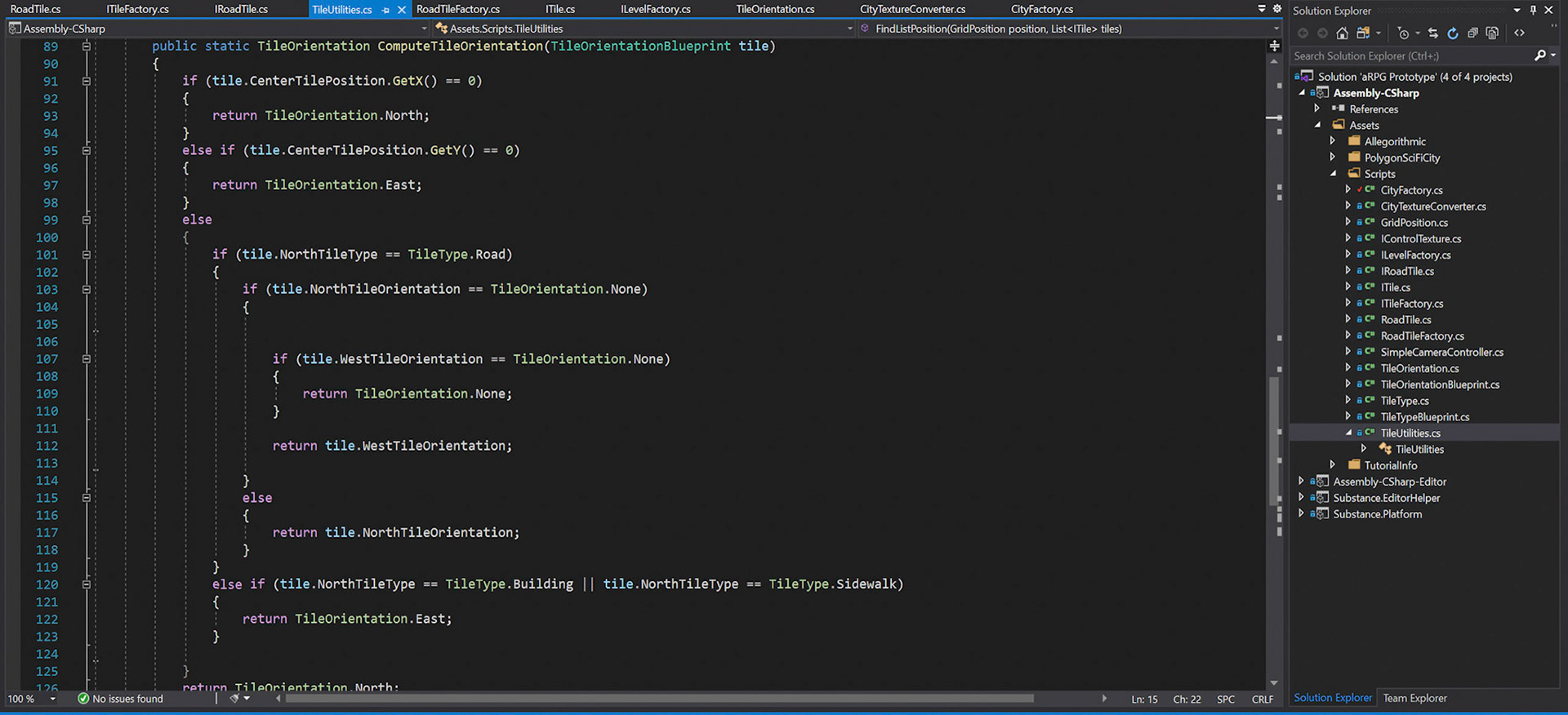Image resolution: width=1568 pixels, height=715 pixels.
Task: Switch to ITileFactory.cs tab
Action: 137,9
